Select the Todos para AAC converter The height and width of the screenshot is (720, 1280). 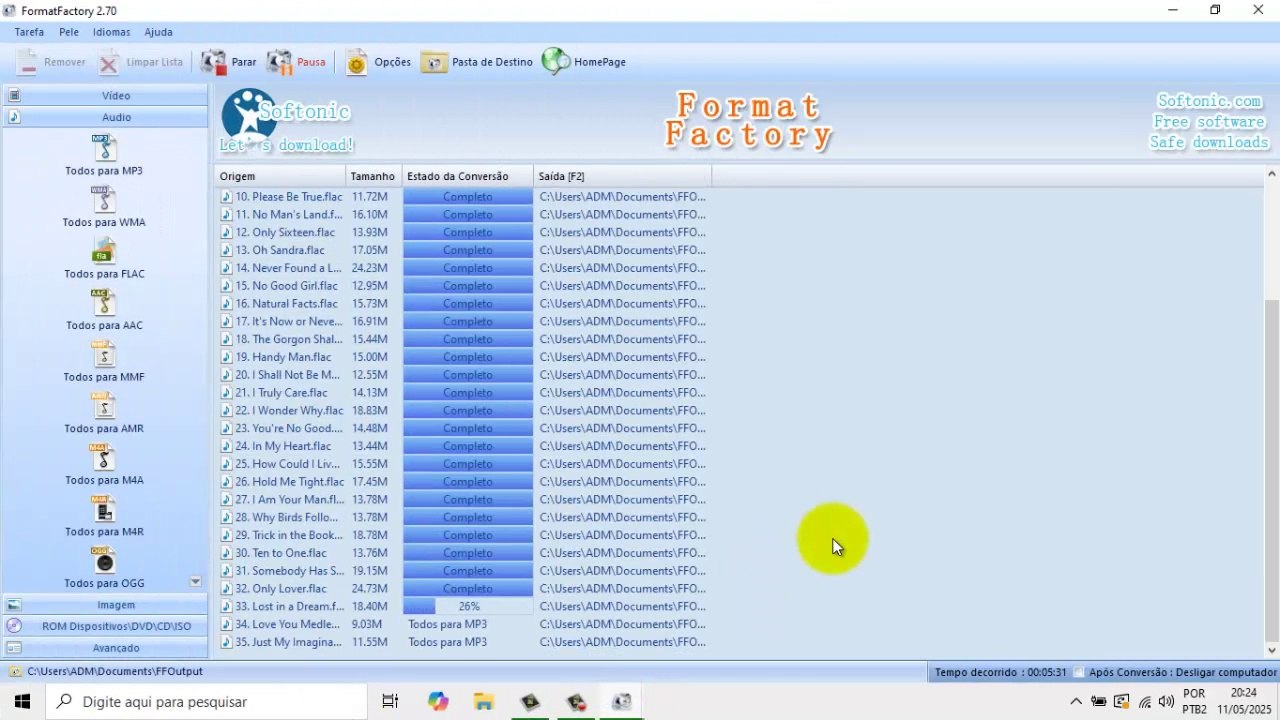tap(104, 310)
